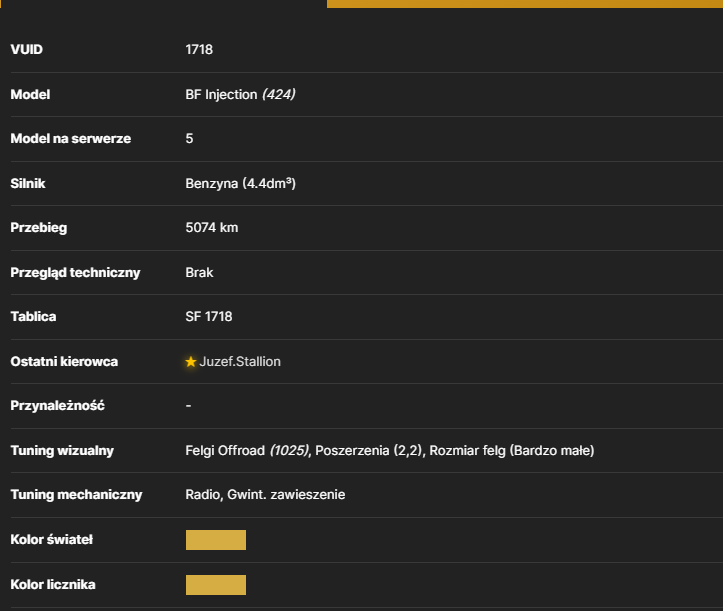Click the Model na serwerze label
Viewport: 723px width, 611px height.
[x=71, y=139]
